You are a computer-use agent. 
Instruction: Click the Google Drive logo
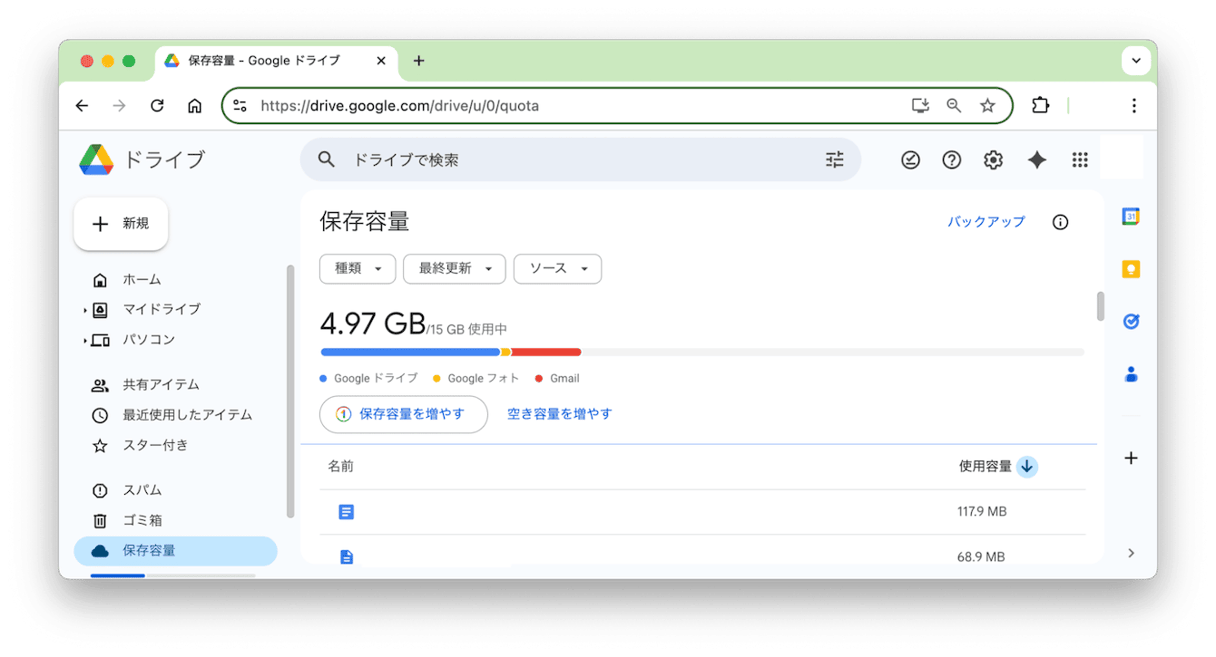point(97,160)
